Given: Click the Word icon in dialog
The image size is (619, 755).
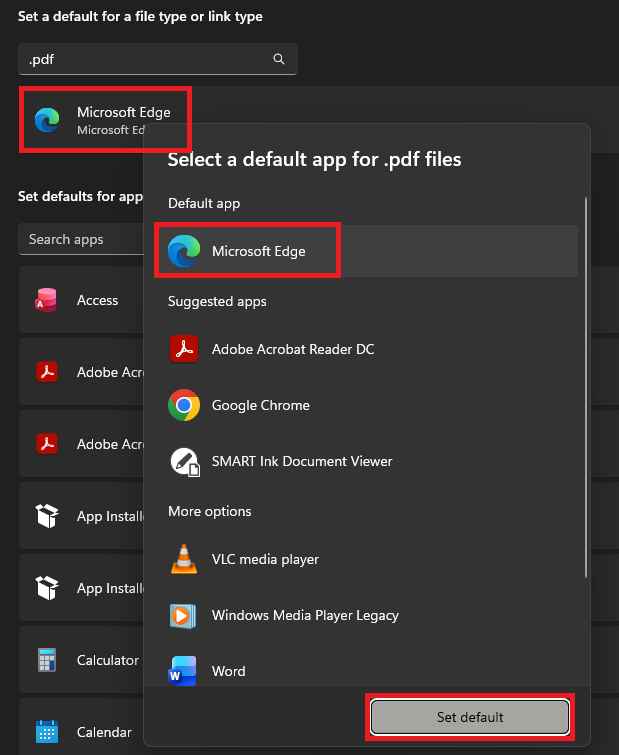Looking at the screenshot, I should [182, 671].
